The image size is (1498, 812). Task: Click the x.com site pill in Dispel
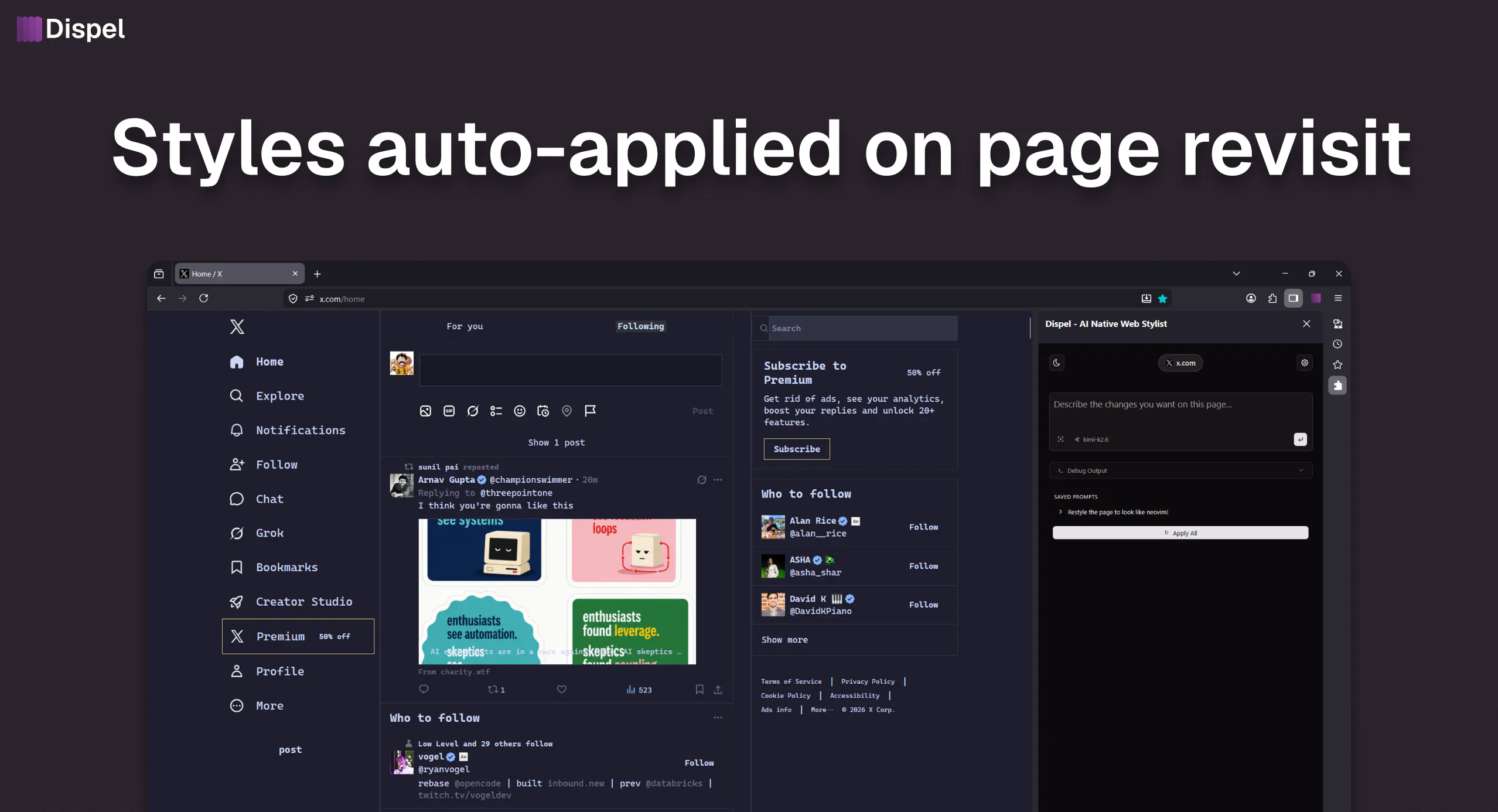[1180, 363]
